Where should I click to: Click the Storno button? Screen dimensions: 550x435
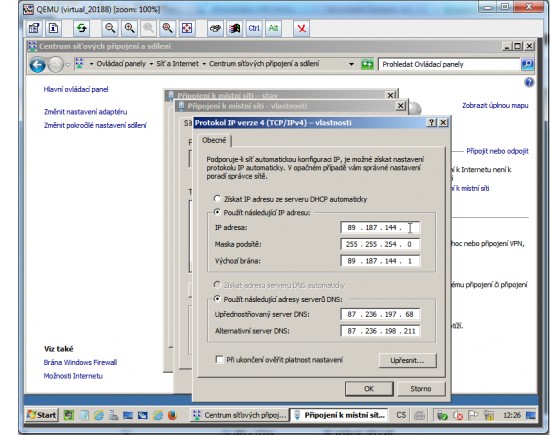click(421, 388)
